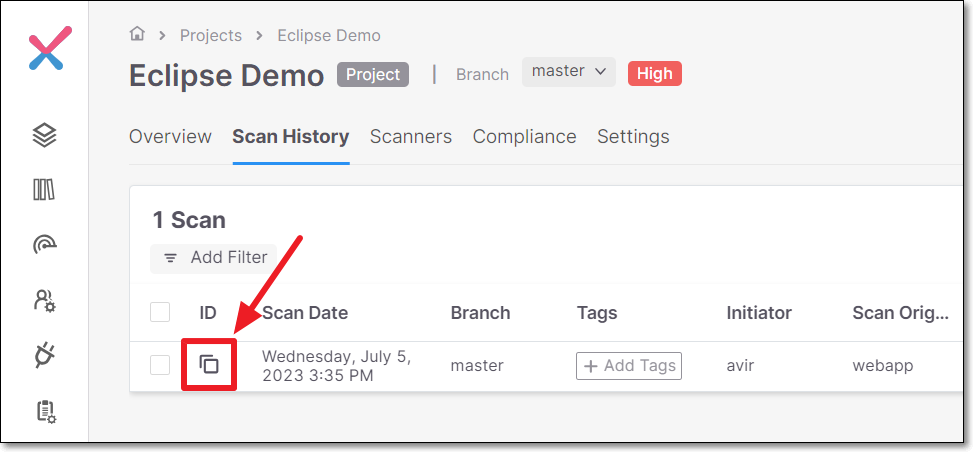The image size is (973, 452).
Task: Open the Settings tab
Action: (x=633, y=137)
